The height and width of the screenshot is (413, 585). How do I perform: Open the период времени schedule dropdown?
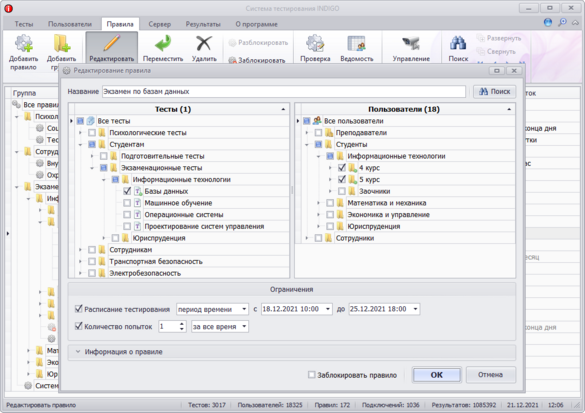(x=212, y=309)
